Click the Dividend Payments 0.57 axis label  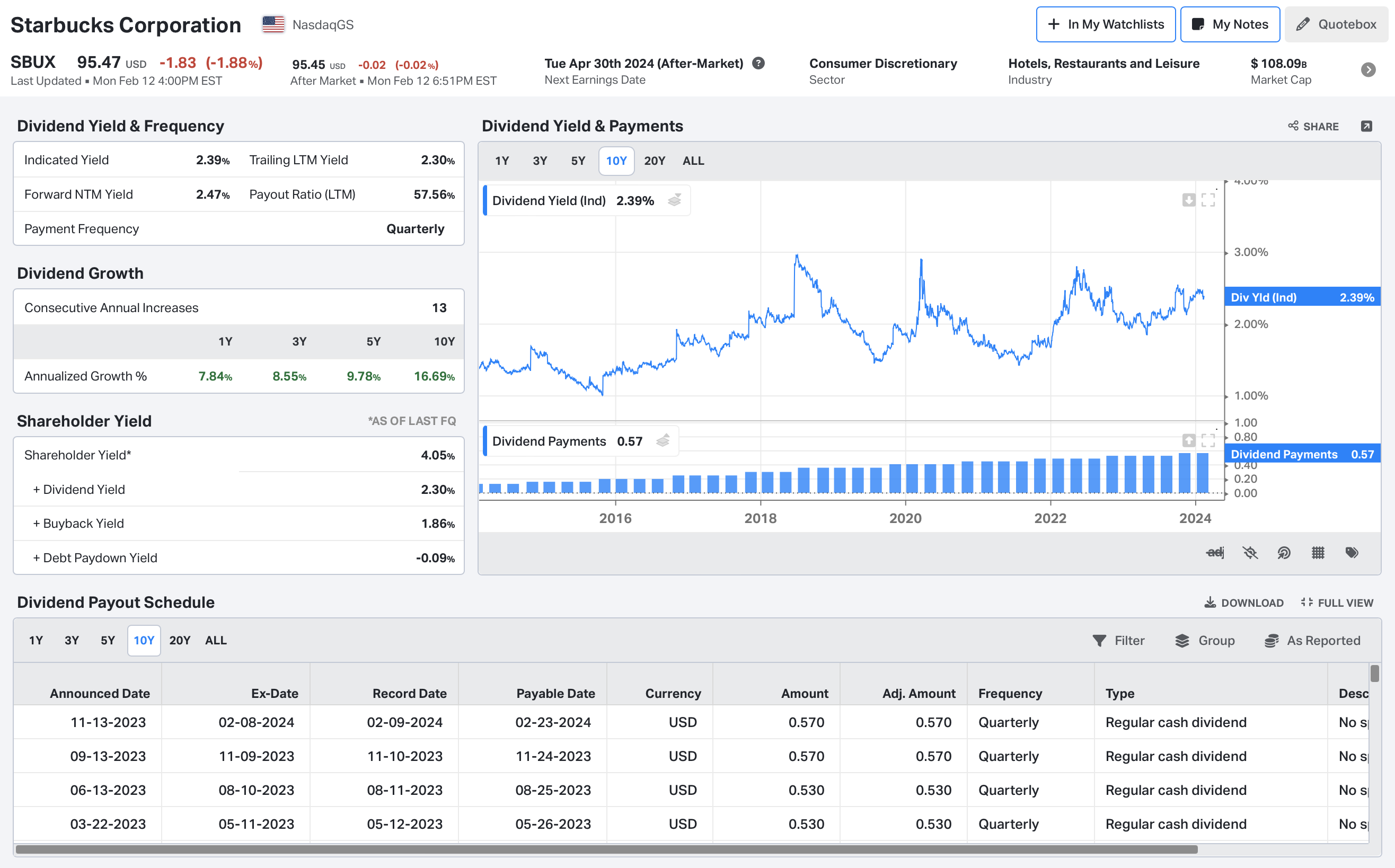pyautogui.click(x=1302, y=454)
